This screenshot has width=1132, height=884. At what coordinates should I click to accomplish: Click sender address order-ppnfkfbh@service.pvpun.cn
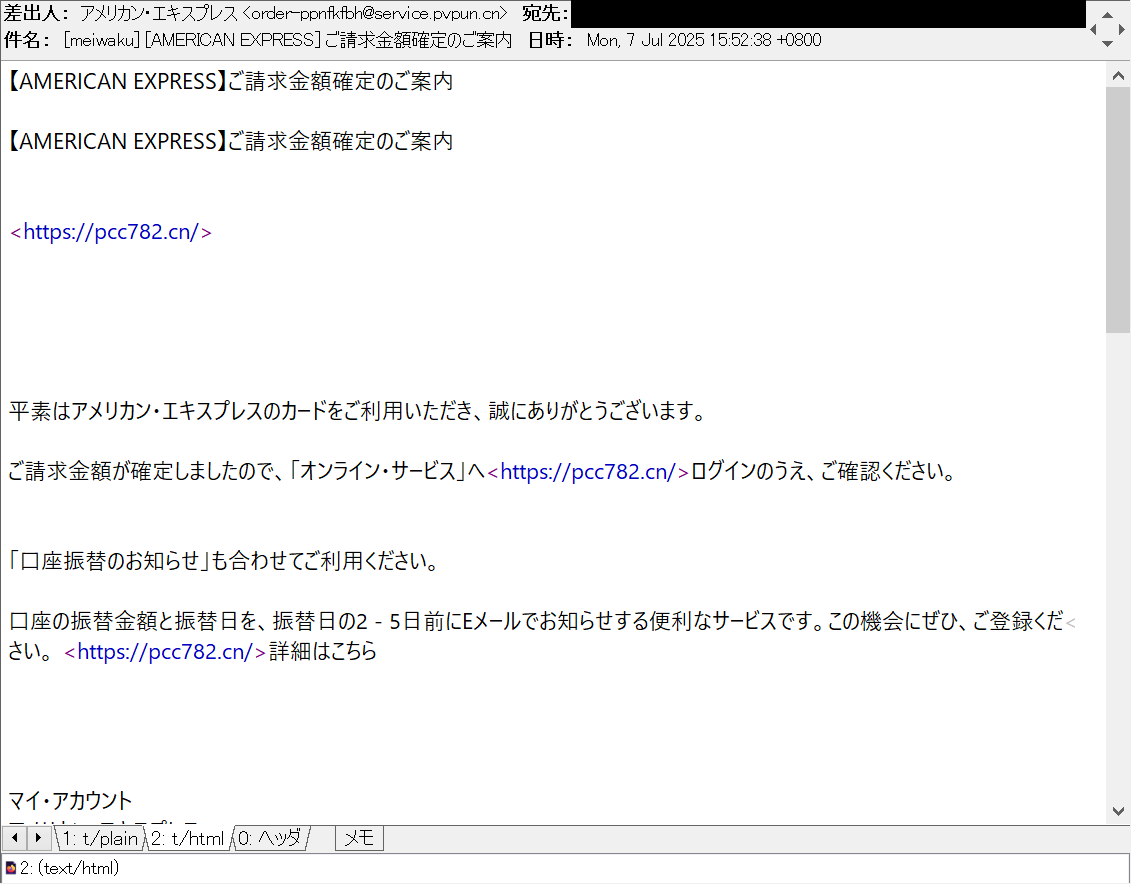coord(375,13)
